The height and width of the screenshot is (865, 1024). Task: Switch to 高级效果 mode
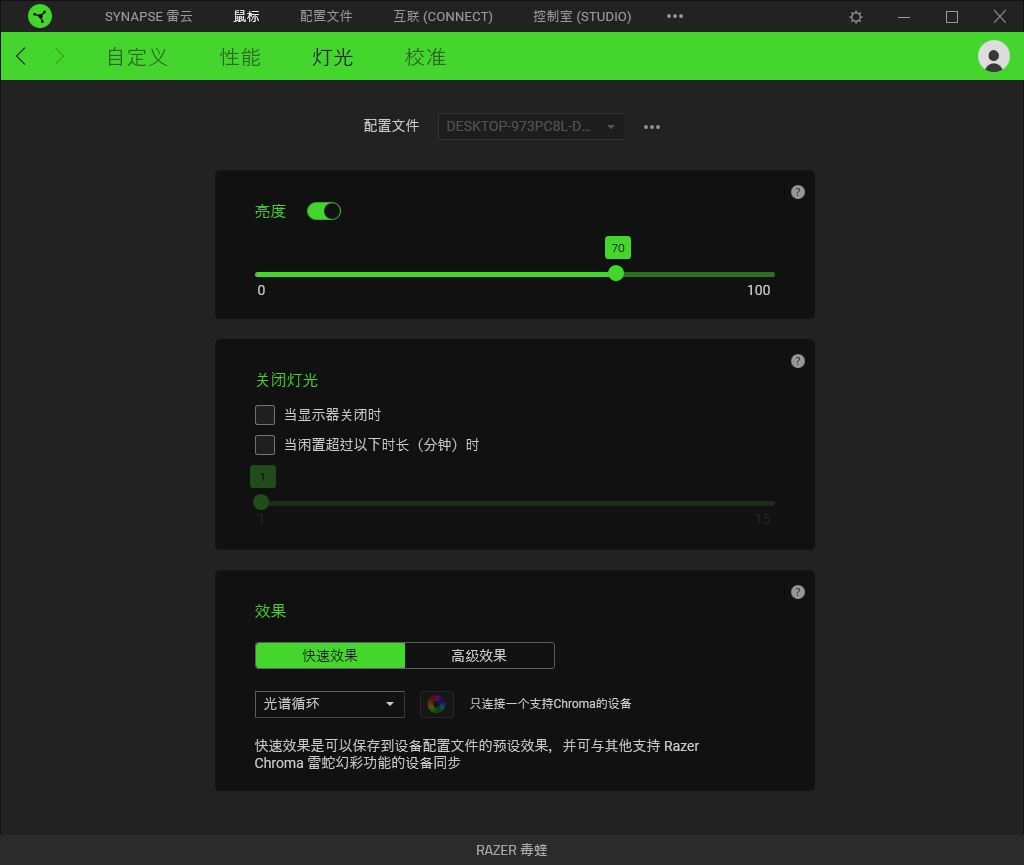point(480,655)
